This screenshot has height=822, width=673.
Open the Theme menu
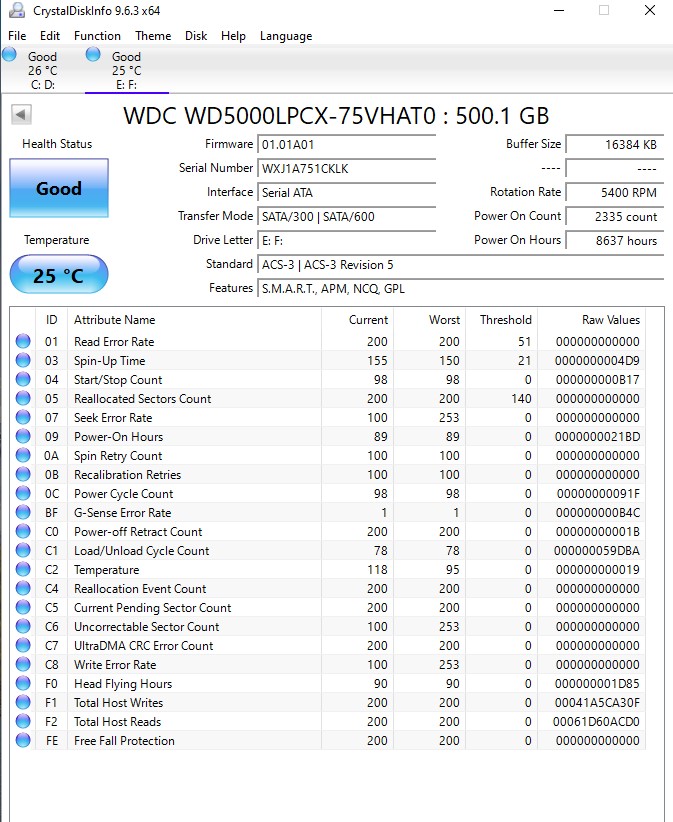(153, 36)
